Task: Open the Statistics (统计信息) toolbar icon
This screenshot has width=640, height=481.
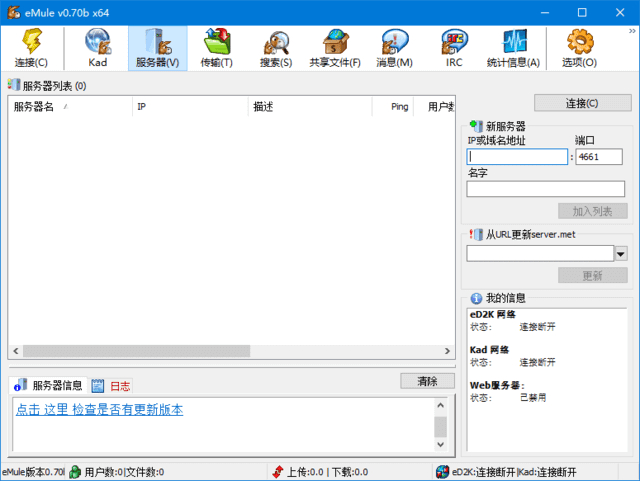Action: click(x=513, y=48)
